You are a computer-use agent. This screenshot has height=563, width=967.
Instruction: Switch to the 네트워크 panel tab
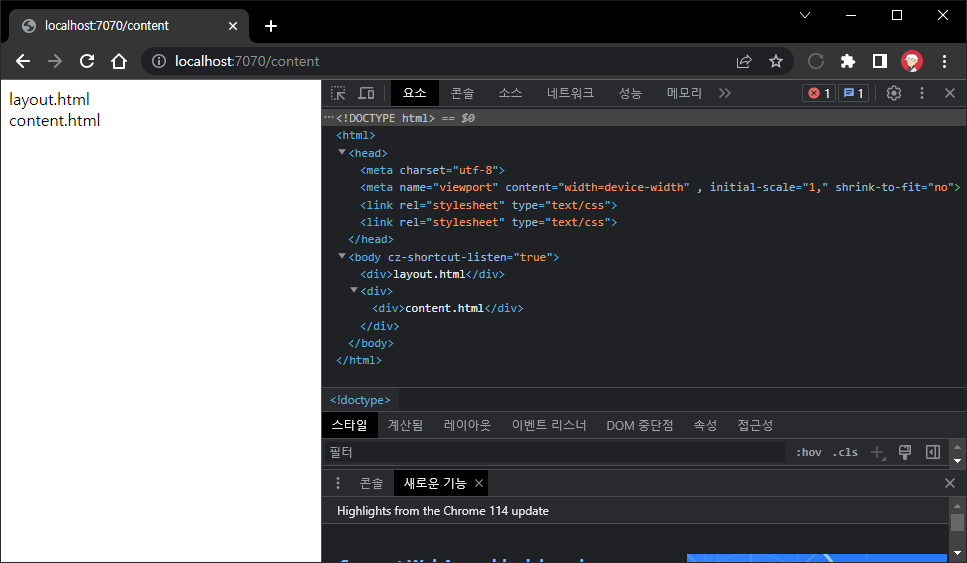pyautogui.click(x=570, y=93)
